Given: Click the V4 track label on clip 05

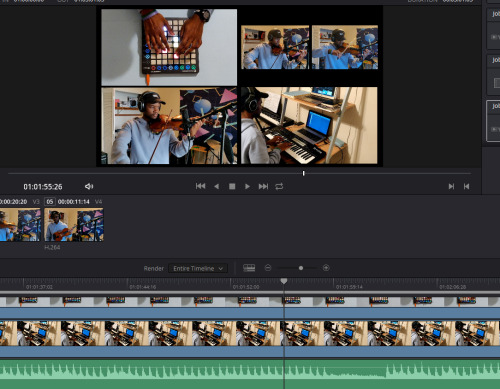Looking at the screenshot, I should (98, 202).
